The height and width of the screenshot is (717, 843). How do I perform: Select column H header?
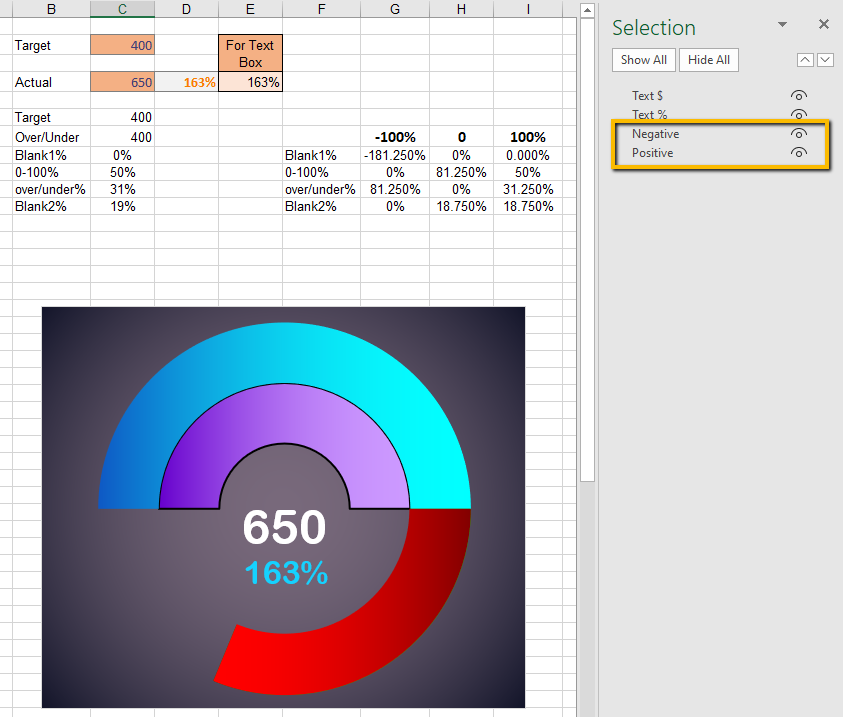point(461,9)
